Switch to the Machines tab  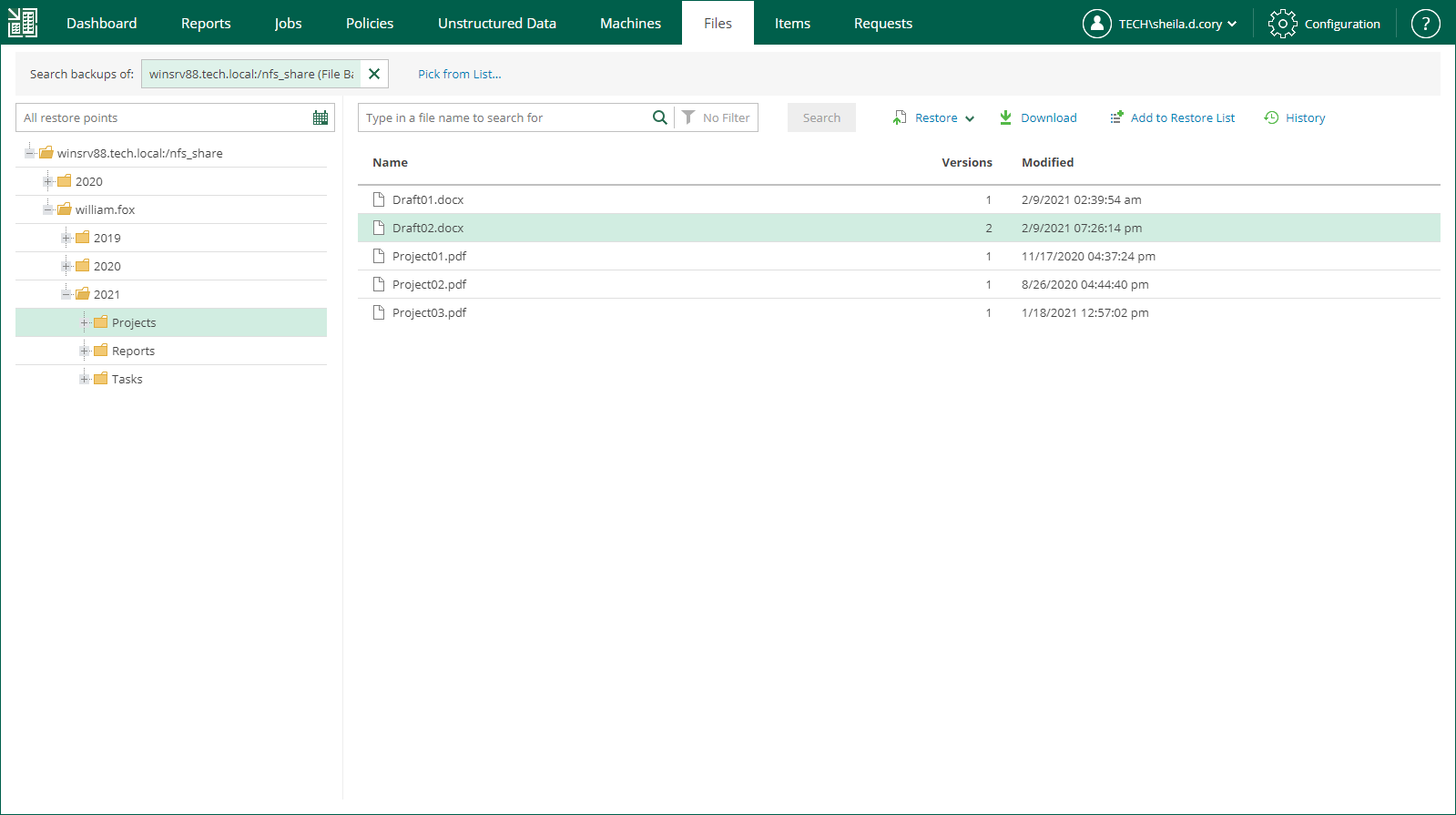(x=630, y=24)
